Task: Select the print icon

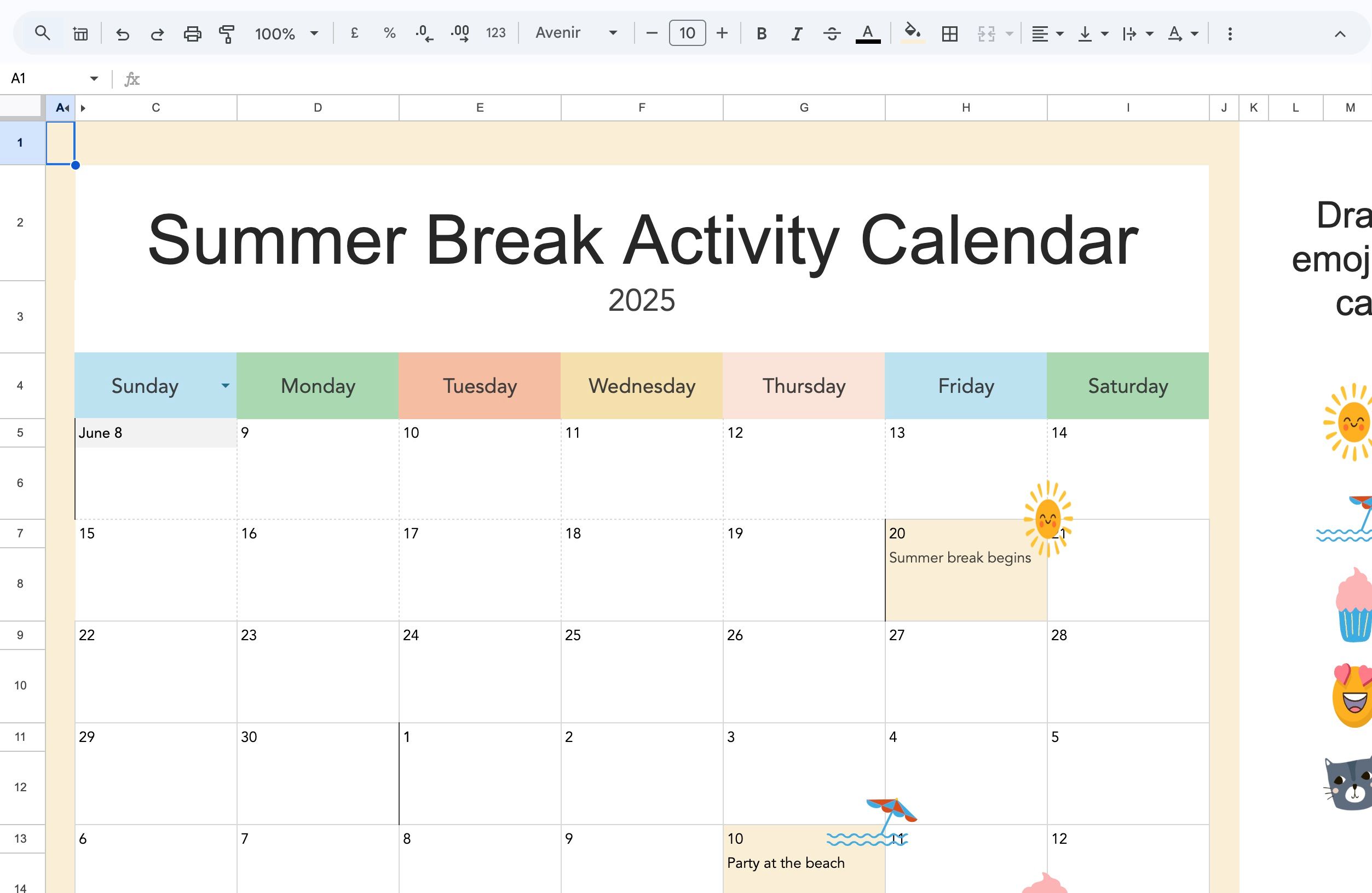Action: [x=191, y=33]
